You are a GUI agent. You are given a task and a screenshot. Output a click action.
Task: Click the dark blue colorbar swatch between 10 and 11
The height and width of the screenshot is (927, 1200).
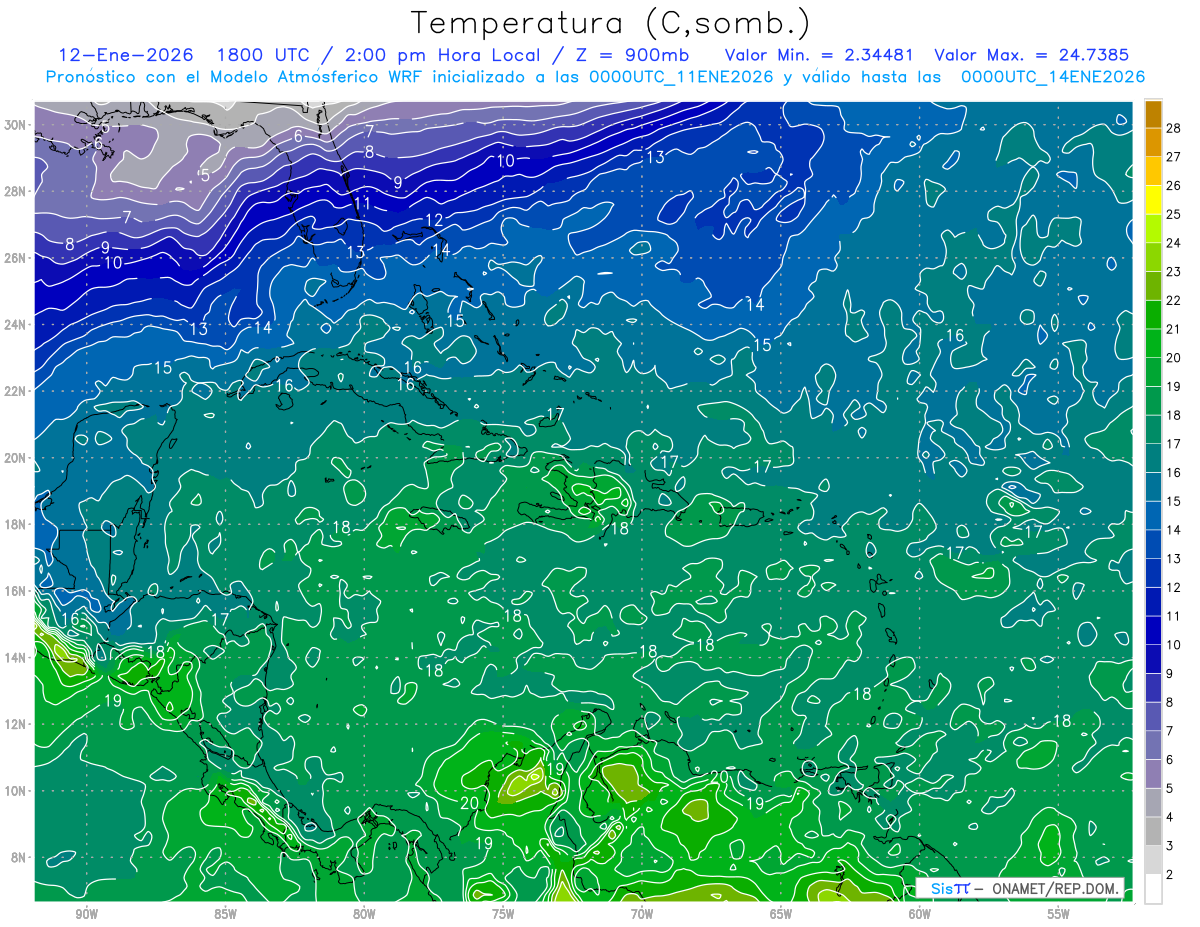tap(1153, 630)
